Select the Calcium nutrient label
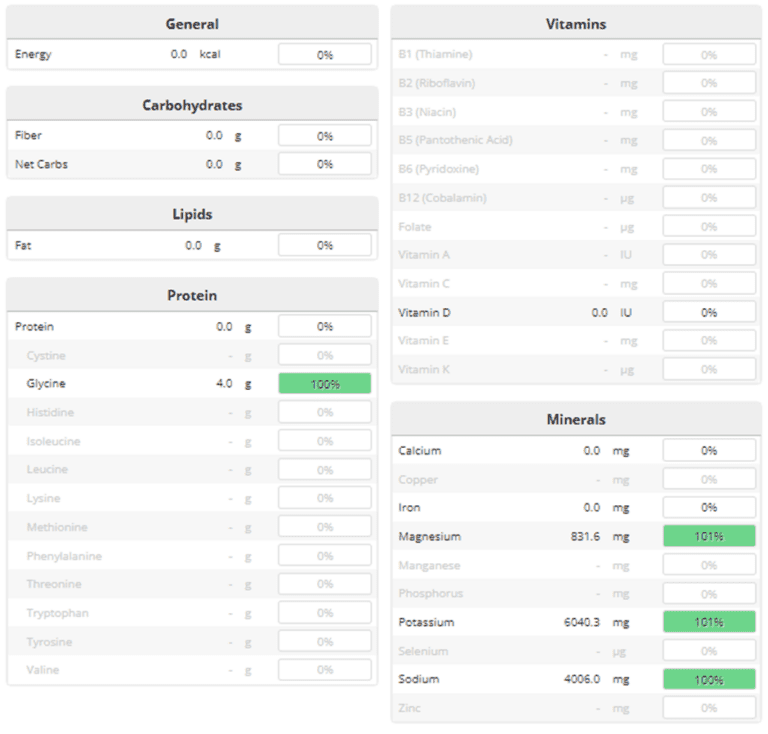This screenshot has height=734, width=768. click(x=419, y=451)
